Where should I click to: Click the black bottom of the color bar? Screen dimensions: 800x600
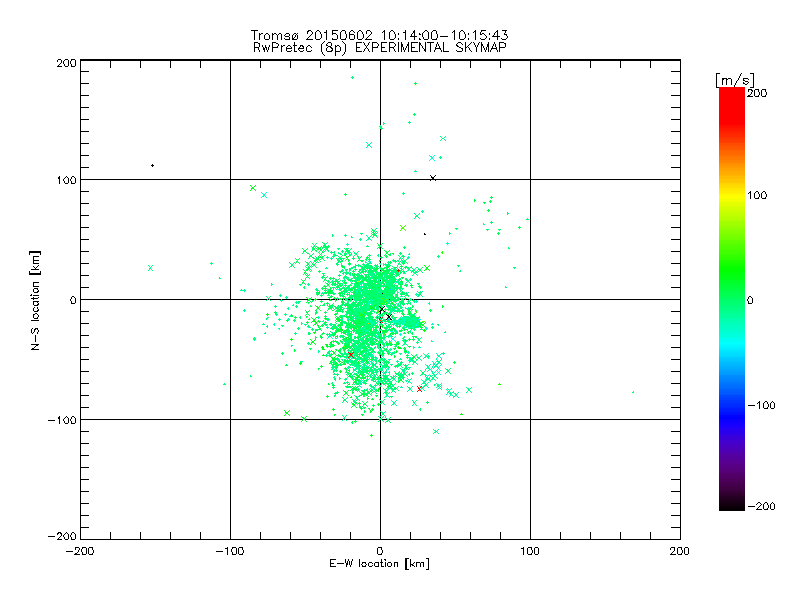tap(732, 505)
